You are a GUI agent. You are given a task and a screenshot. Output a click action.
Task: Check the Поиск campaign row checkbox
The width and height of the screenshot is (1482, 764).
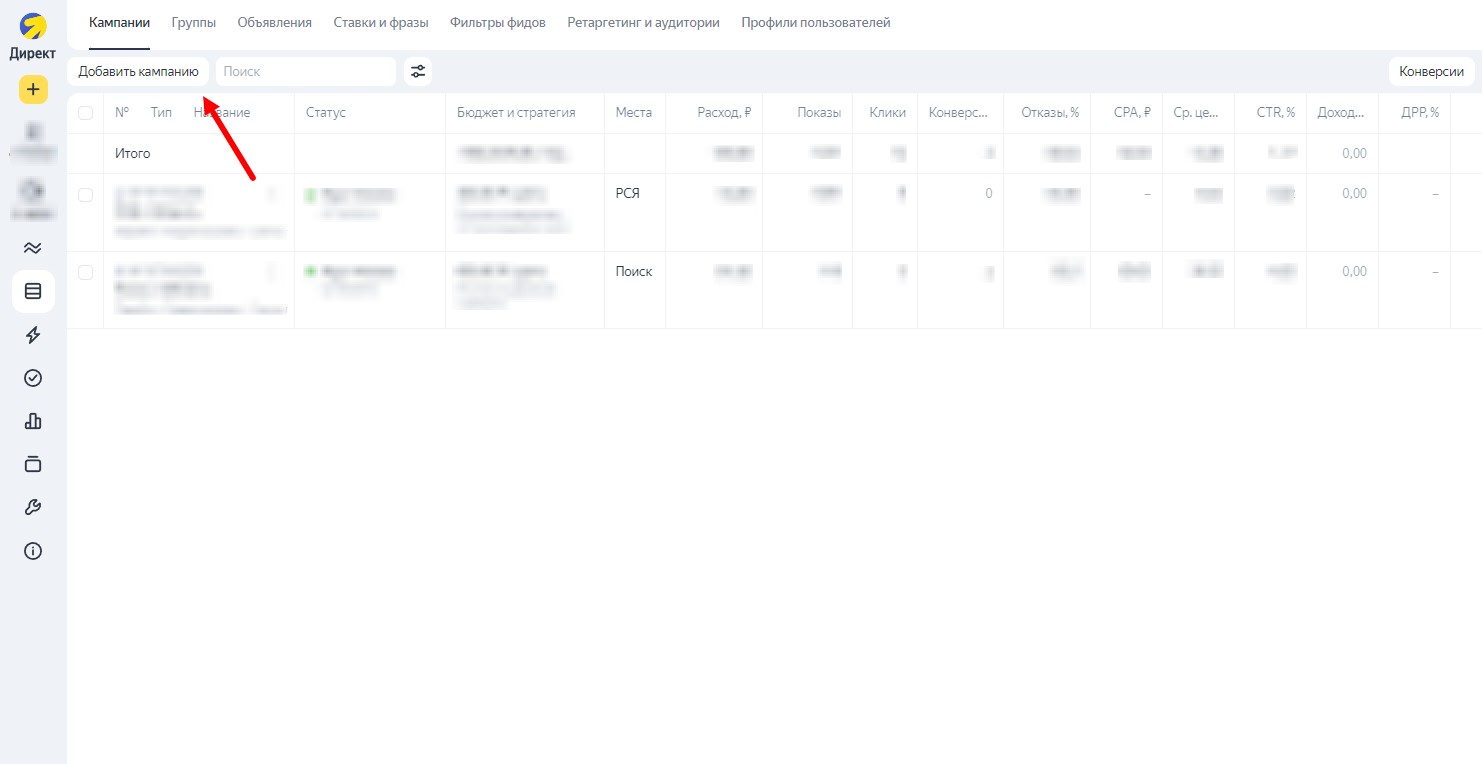tap(85, 272)
